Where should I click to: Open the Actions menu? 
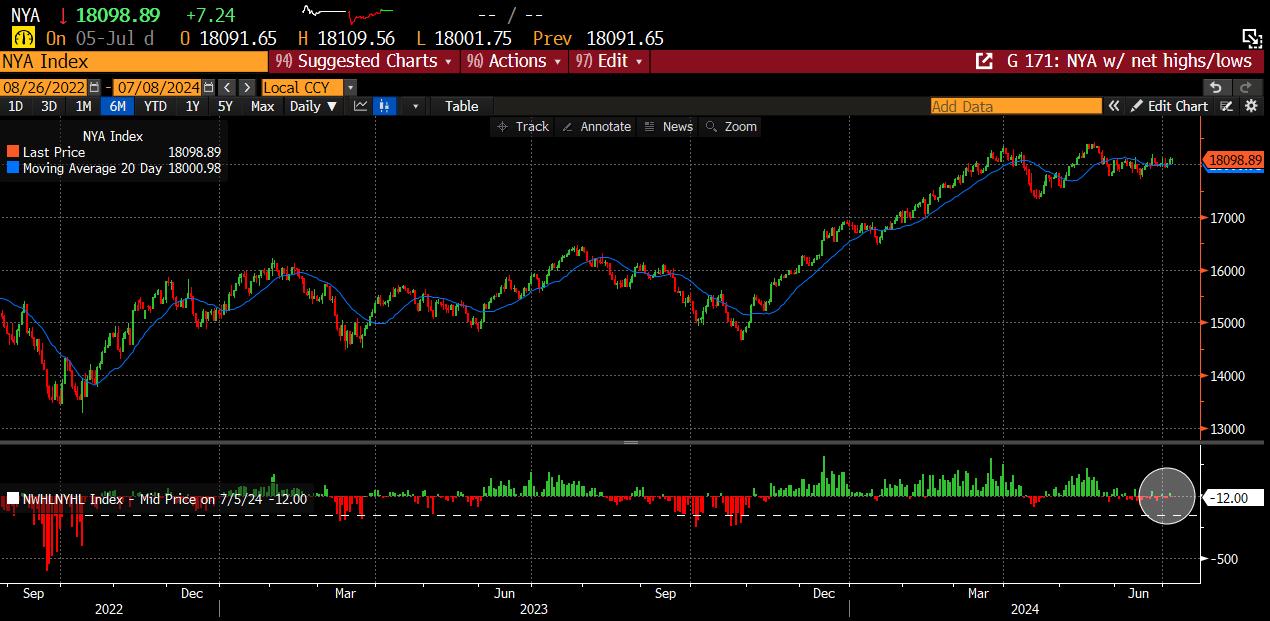513,61
